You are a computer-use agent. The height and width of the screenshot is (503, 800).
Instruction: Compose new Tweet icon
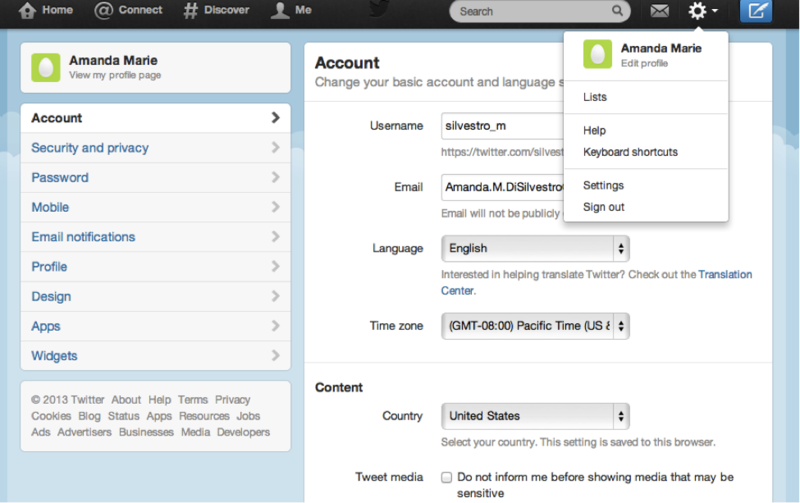(756, 11)
